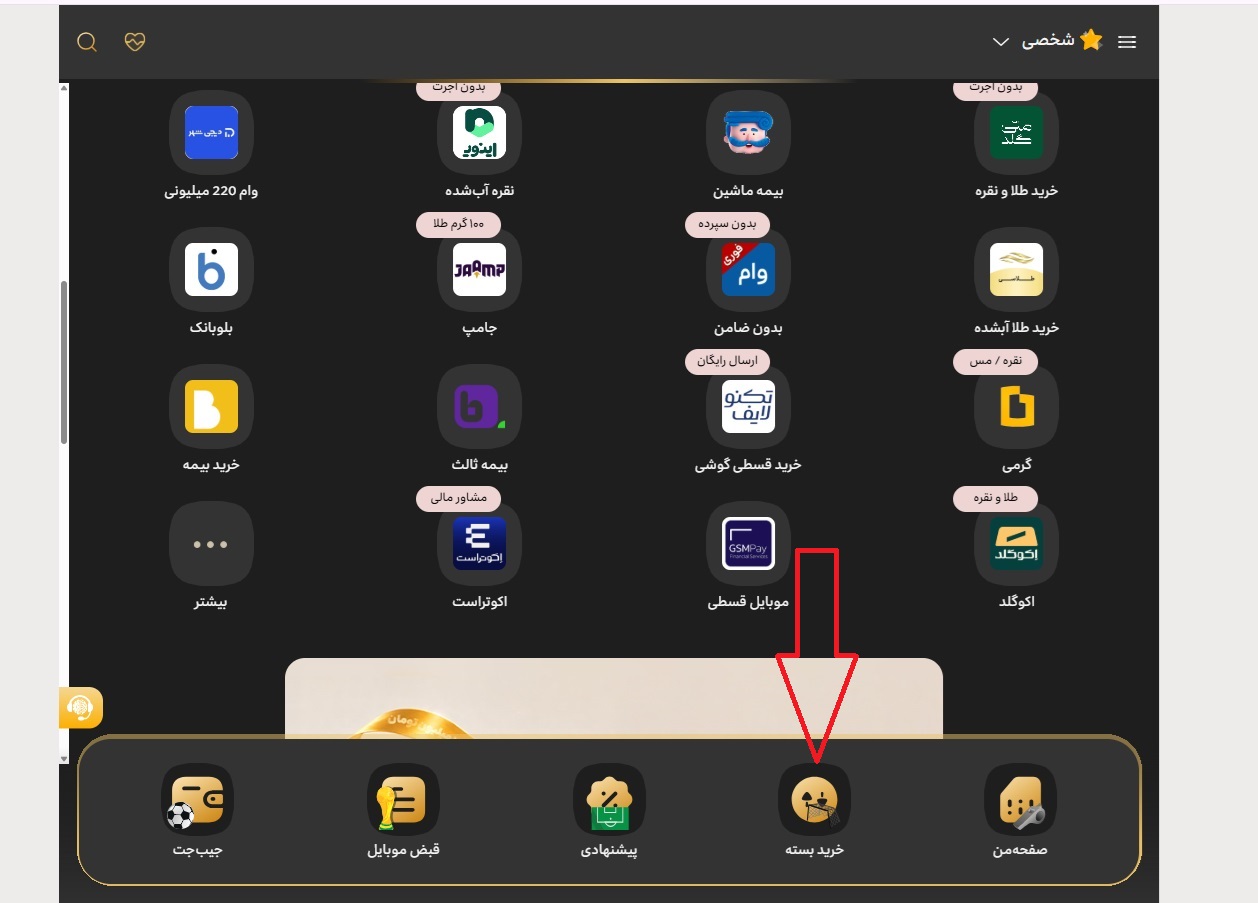Open the search magnifier icon
1258x903 pixels.
coord(87,42)
